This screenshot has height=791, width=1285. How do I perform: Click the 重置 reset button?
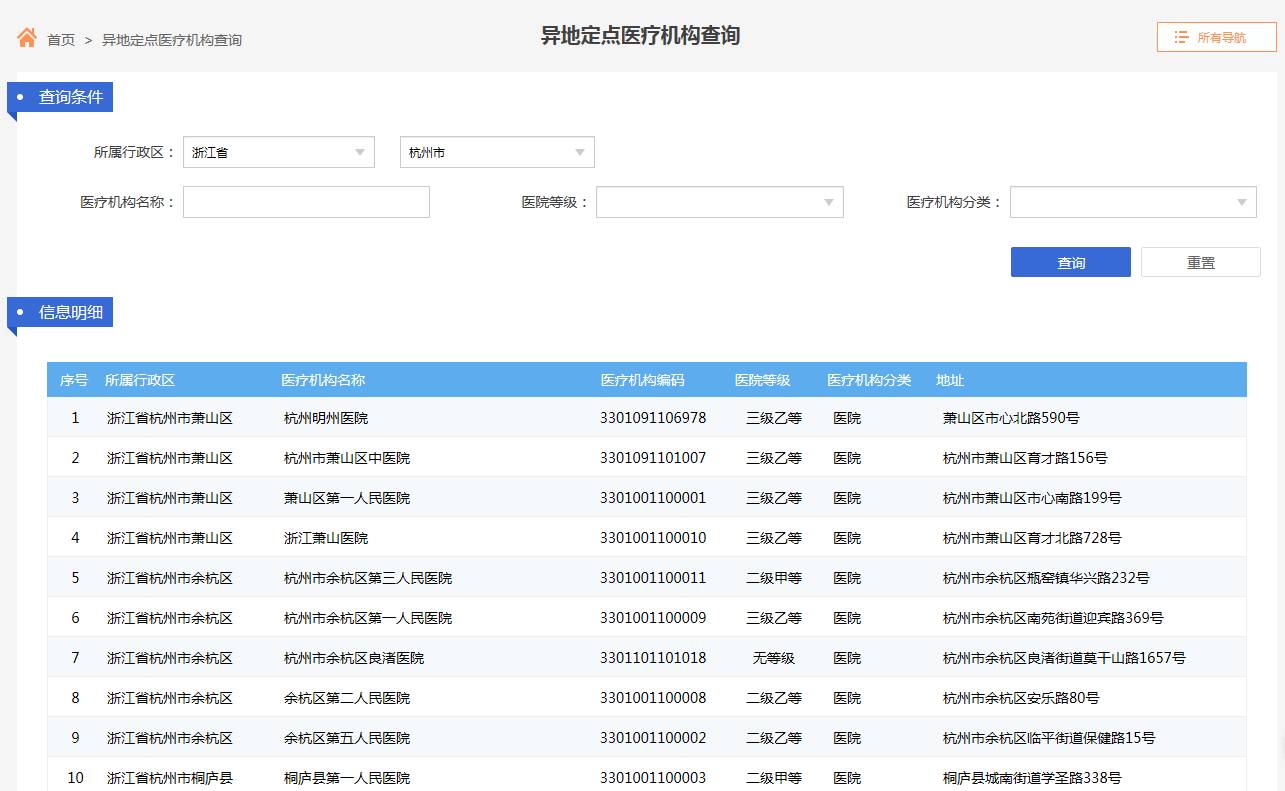(x=1201, y=262)
